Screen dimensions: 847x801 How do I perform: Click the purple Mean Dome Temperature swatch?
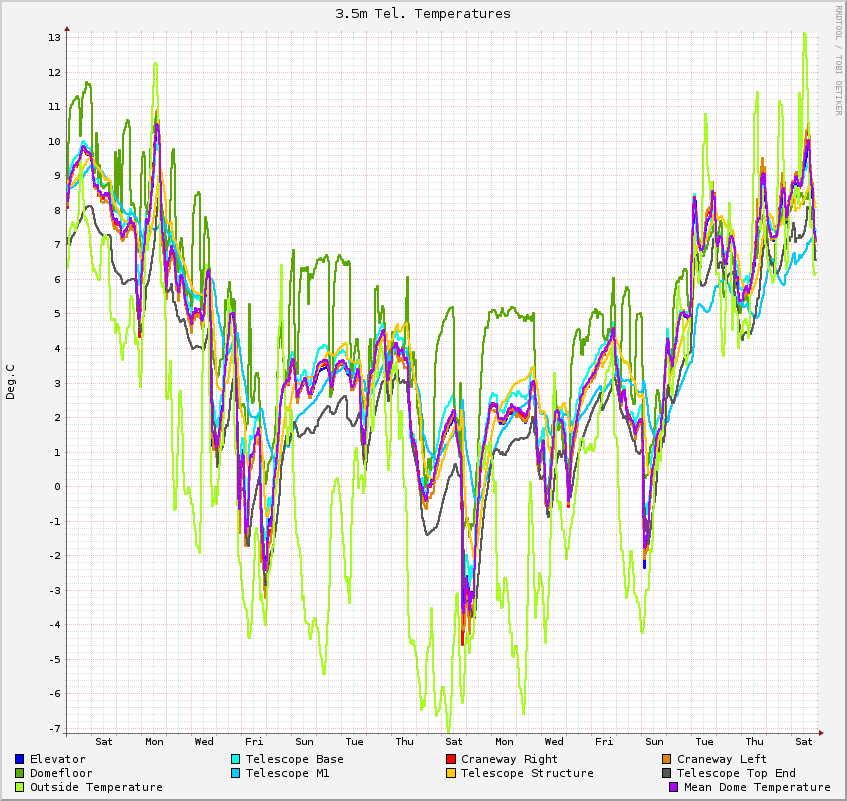tap(674, 787)
